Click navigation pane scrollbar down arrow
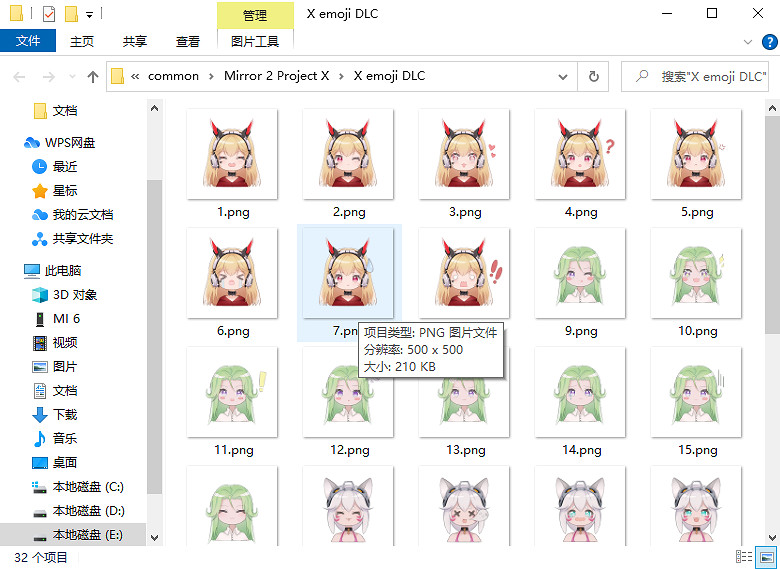This screenshot has width=780, height=569. (154, 538)
